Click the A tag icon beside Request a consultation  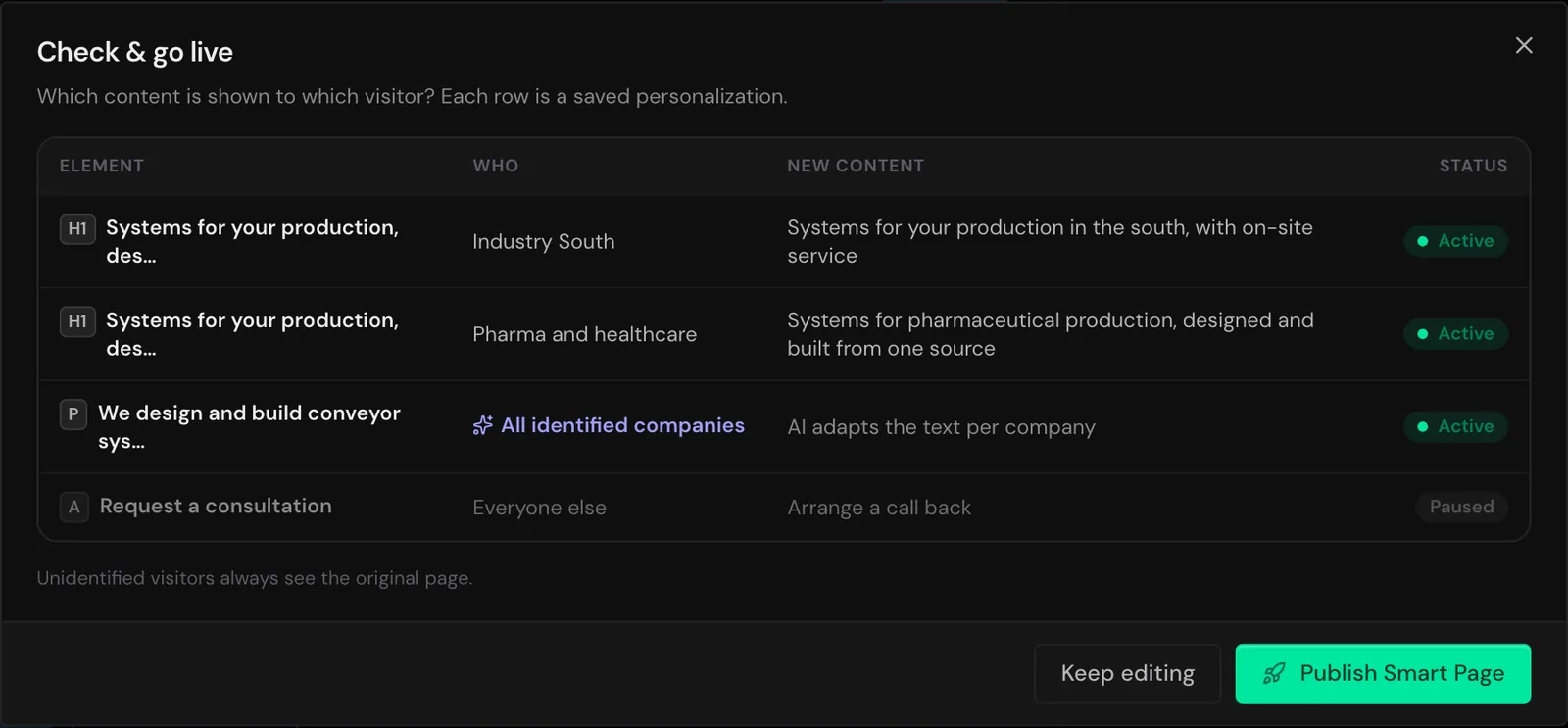point(73,507)
